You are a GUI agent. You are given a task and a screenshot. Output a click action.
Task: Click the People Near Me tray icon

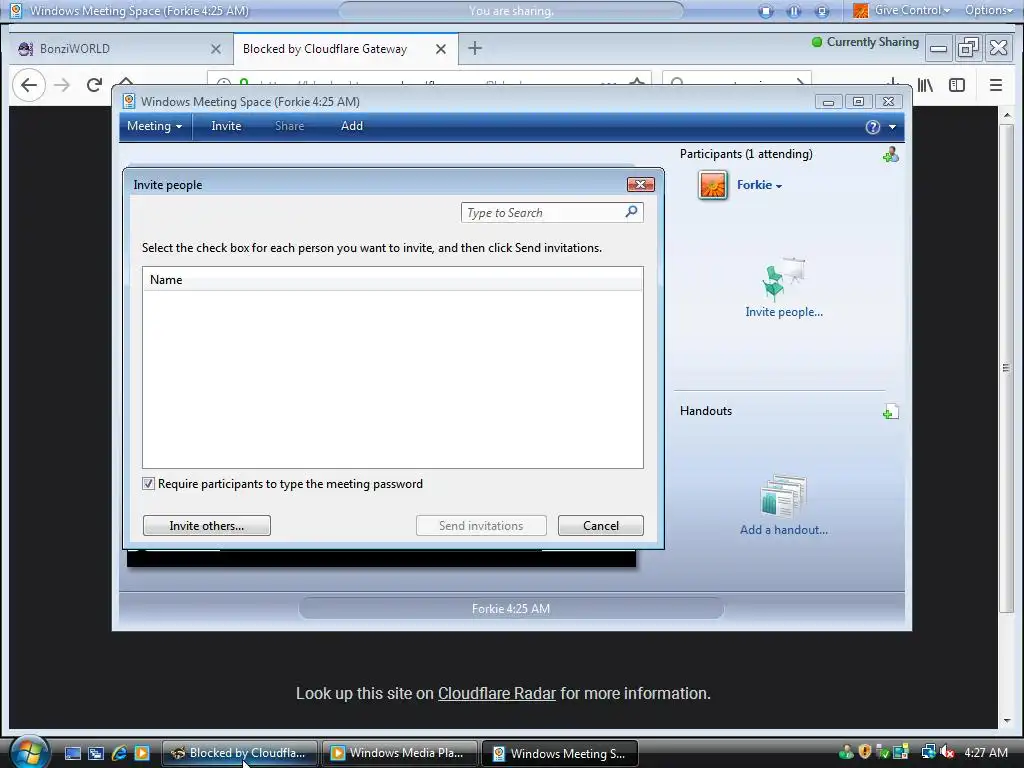coord(846,752)
